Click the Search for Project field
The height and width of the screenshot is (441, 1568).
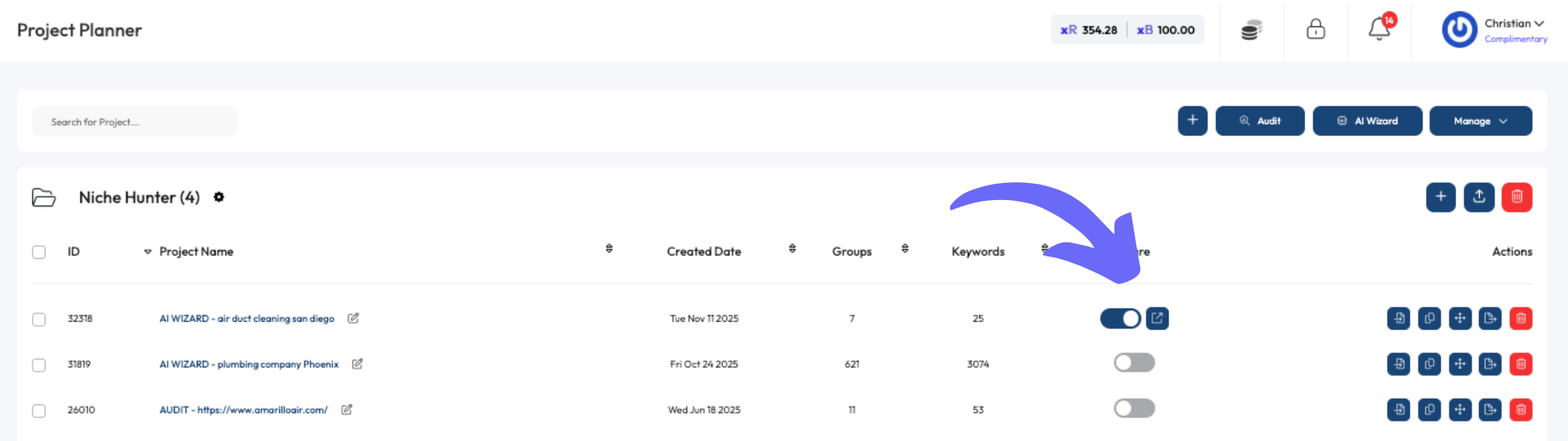point(135,122)
